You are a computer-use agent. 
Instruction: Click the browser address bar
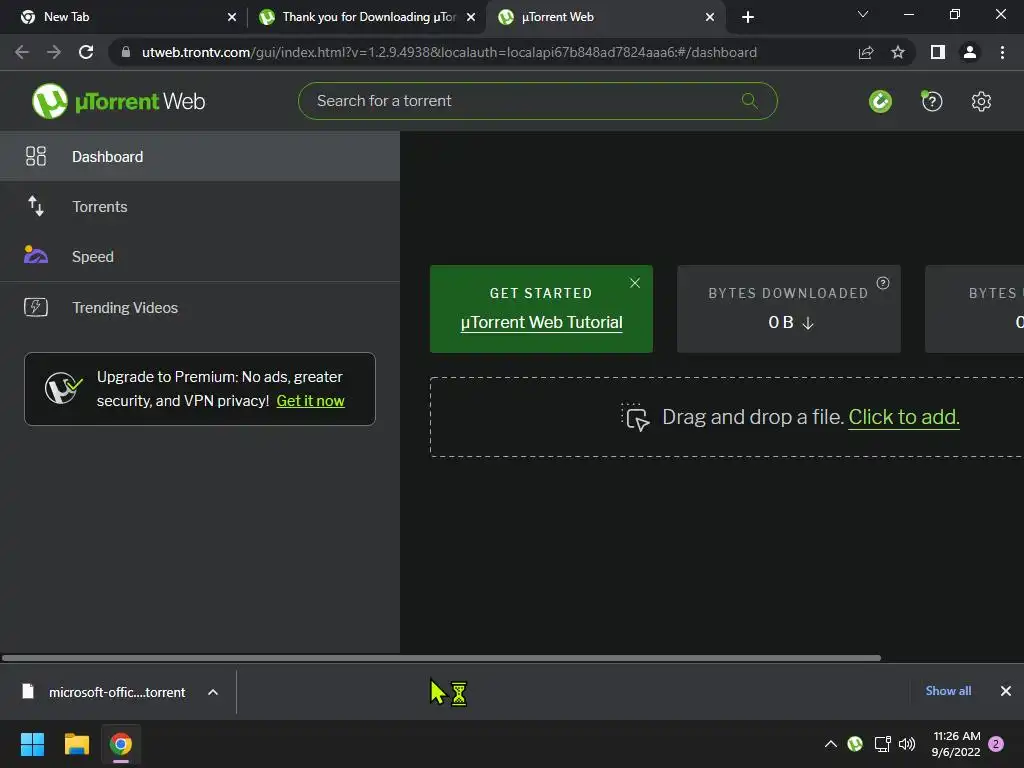449,52
